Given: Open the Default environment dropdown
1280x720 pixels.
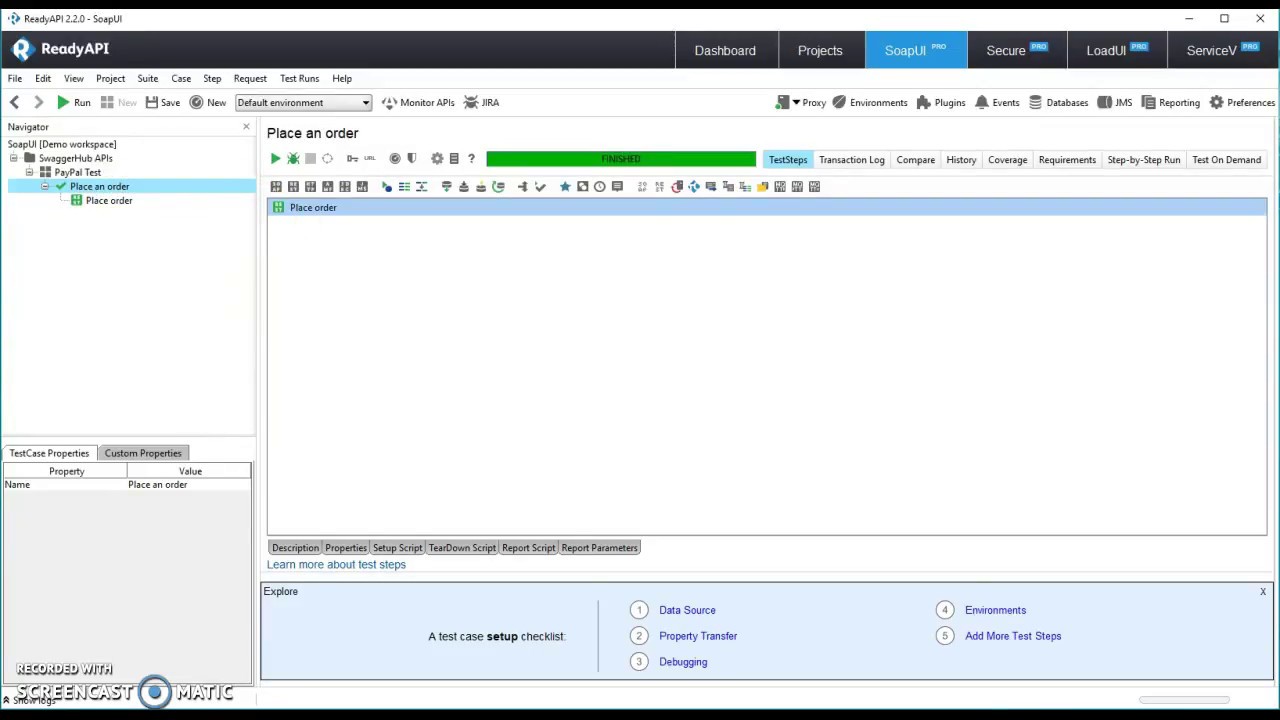Looking at the screenshot, I should pos(303,102).
